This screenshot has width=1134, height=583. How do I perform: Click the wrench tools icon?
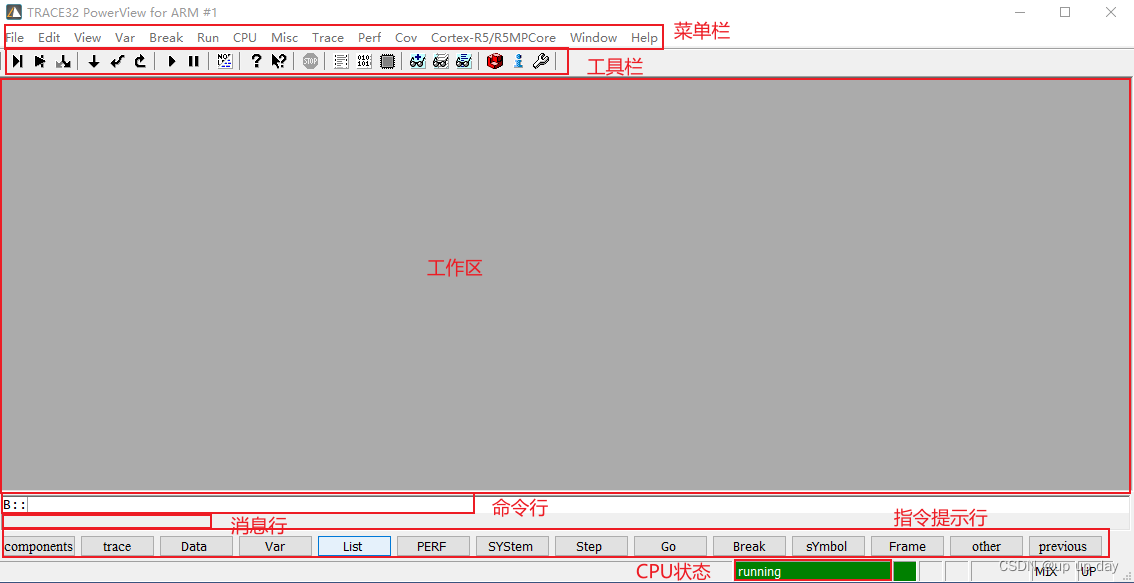541,61
